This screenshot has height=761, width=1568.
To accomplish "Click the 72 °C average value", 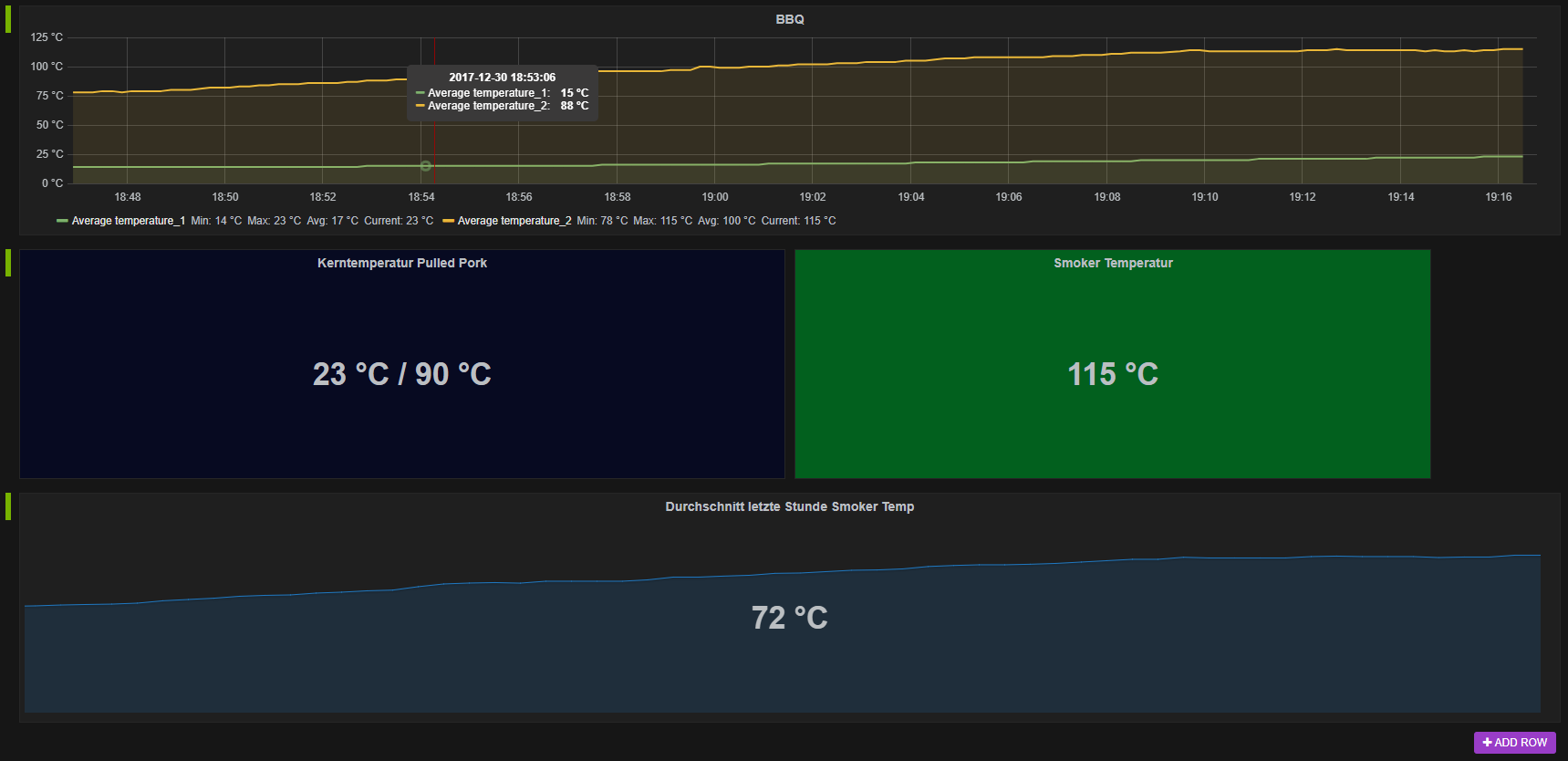I will [x=790, y=618].
